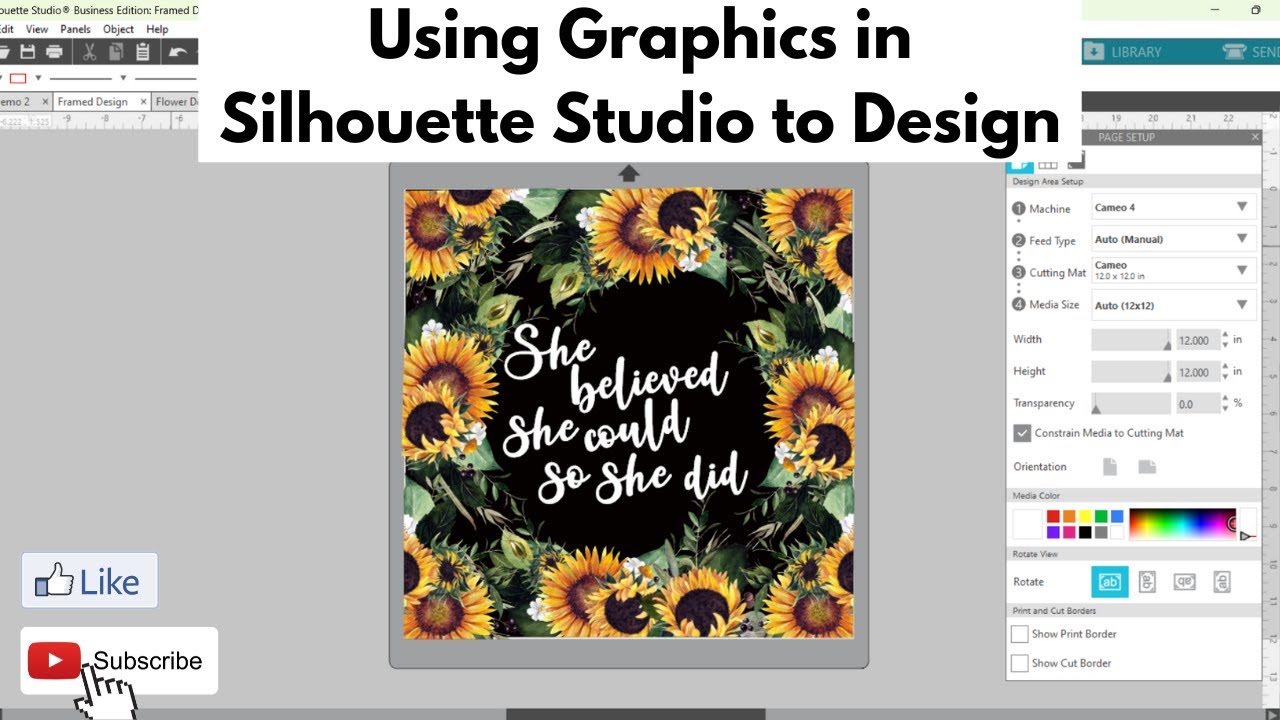1280x720 pixels.
Task: Click inside the rainbow color spectrum picker
Action: 1183,524
